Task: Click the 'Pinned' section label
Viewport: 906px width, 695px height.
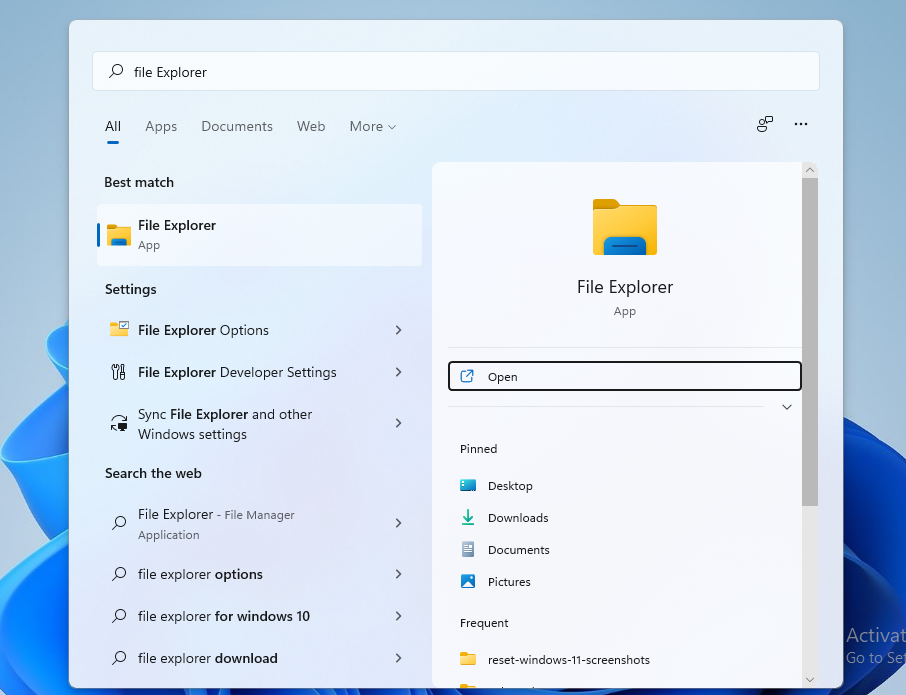Action: pos(478,449)
